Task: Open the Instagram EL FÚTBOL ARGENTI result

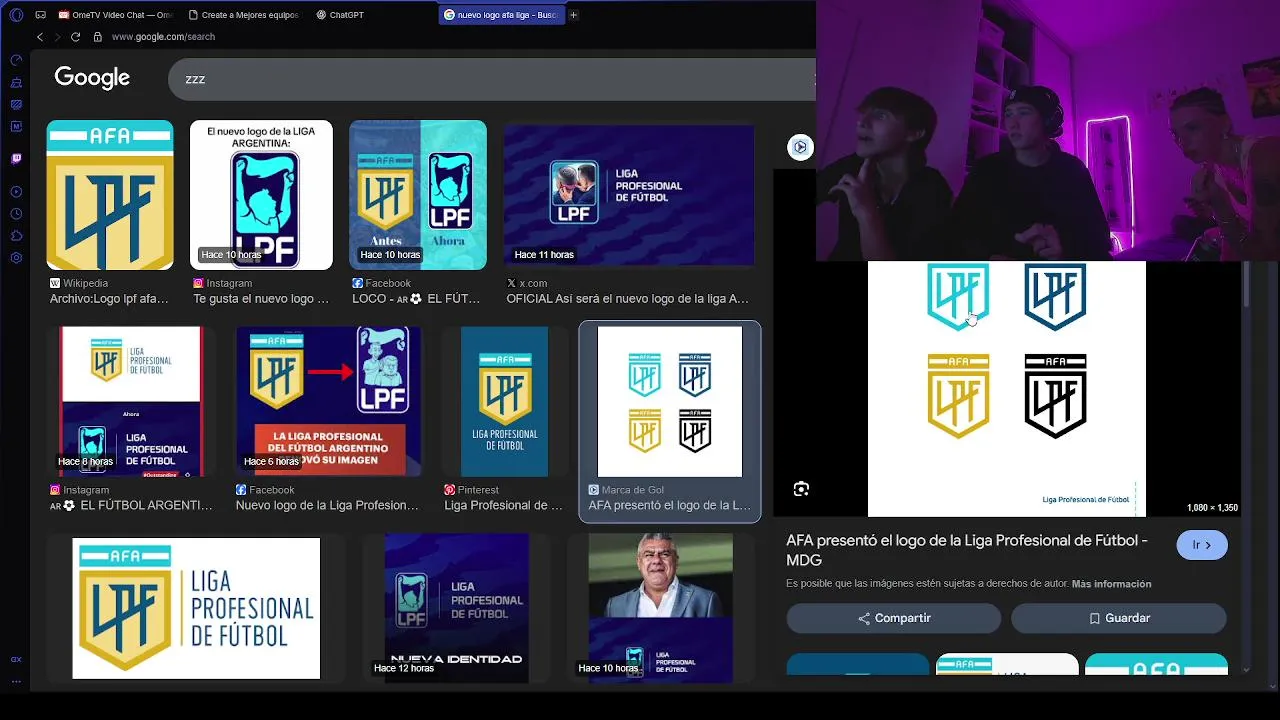Action: (132, 505)
